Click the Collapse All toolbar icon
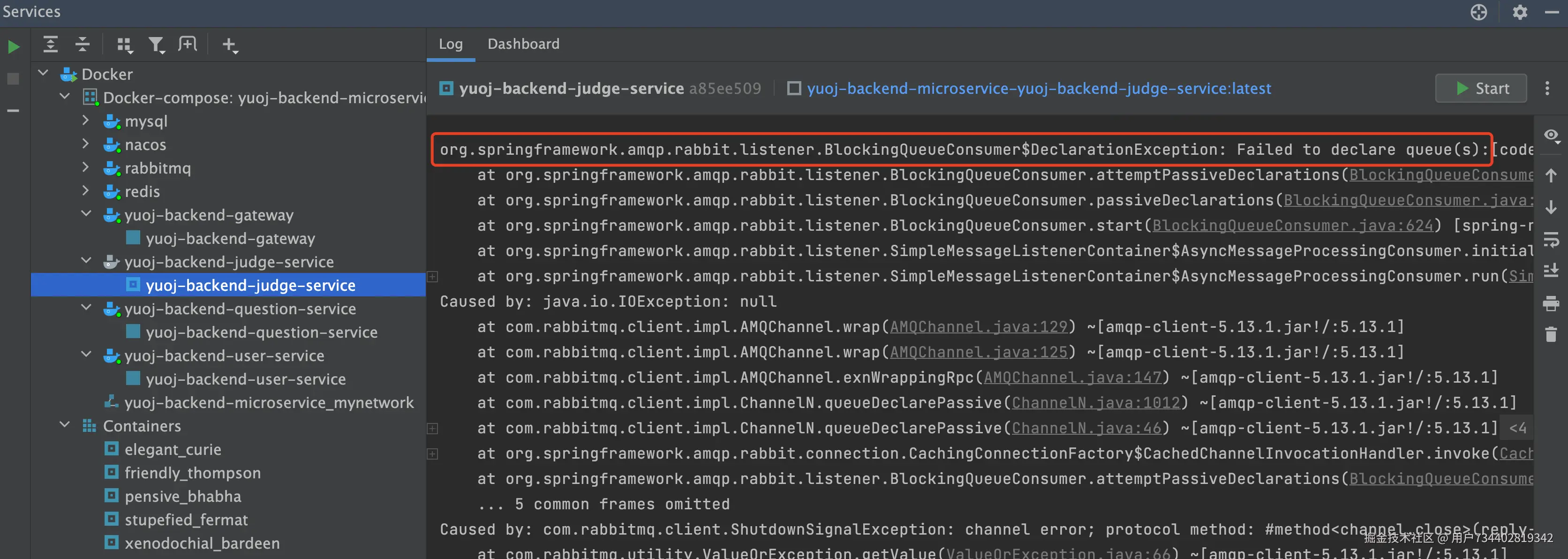The width and height of the screenshot is (1568, 559). [x=82, y=45]
